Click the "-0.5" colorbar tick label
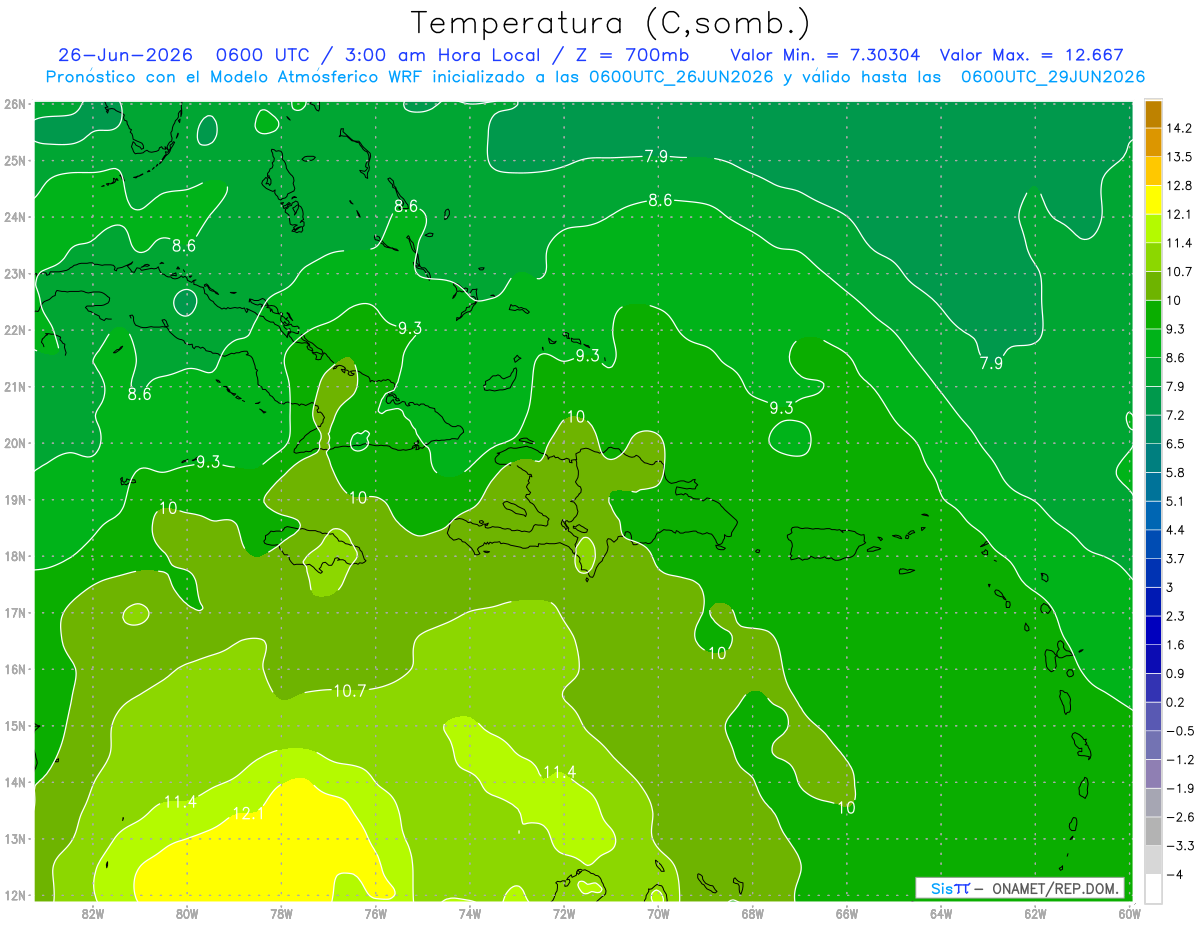Image resolution: width=1200 pixels, height=927 pixels. click(1180, 730)
